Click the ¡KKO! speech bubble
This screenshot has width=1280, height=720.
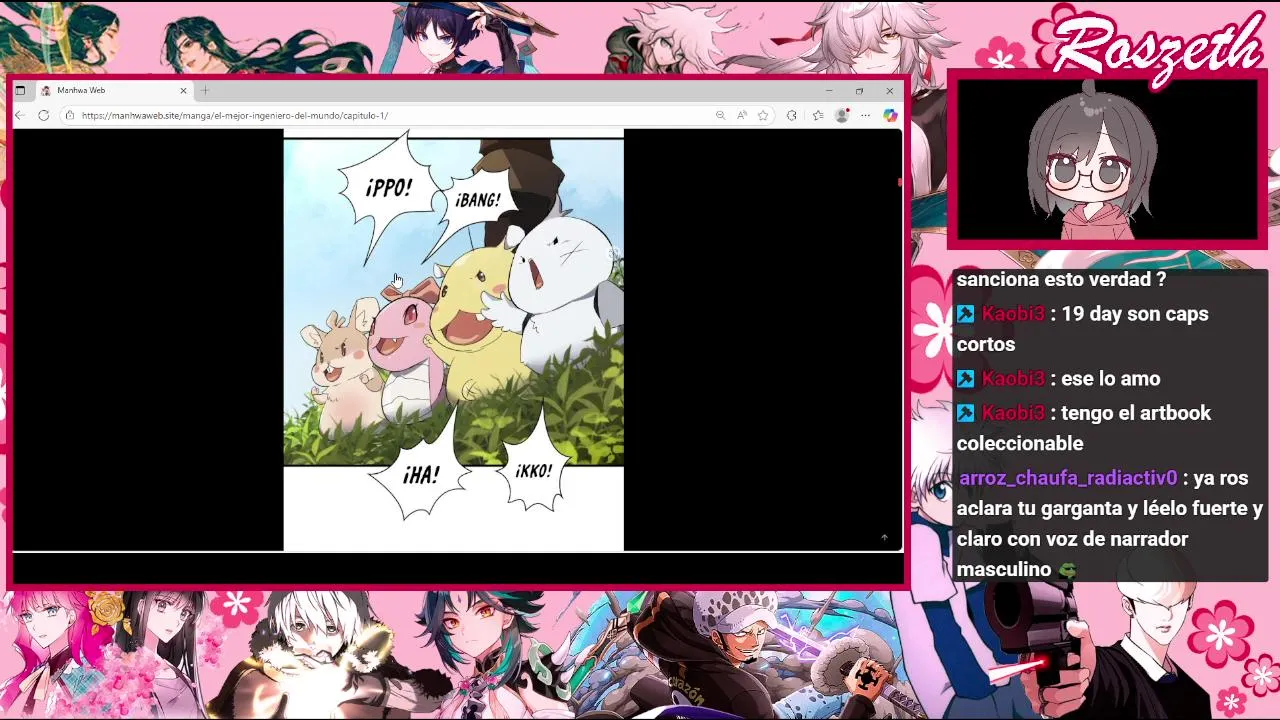click(x=533, y=470)
